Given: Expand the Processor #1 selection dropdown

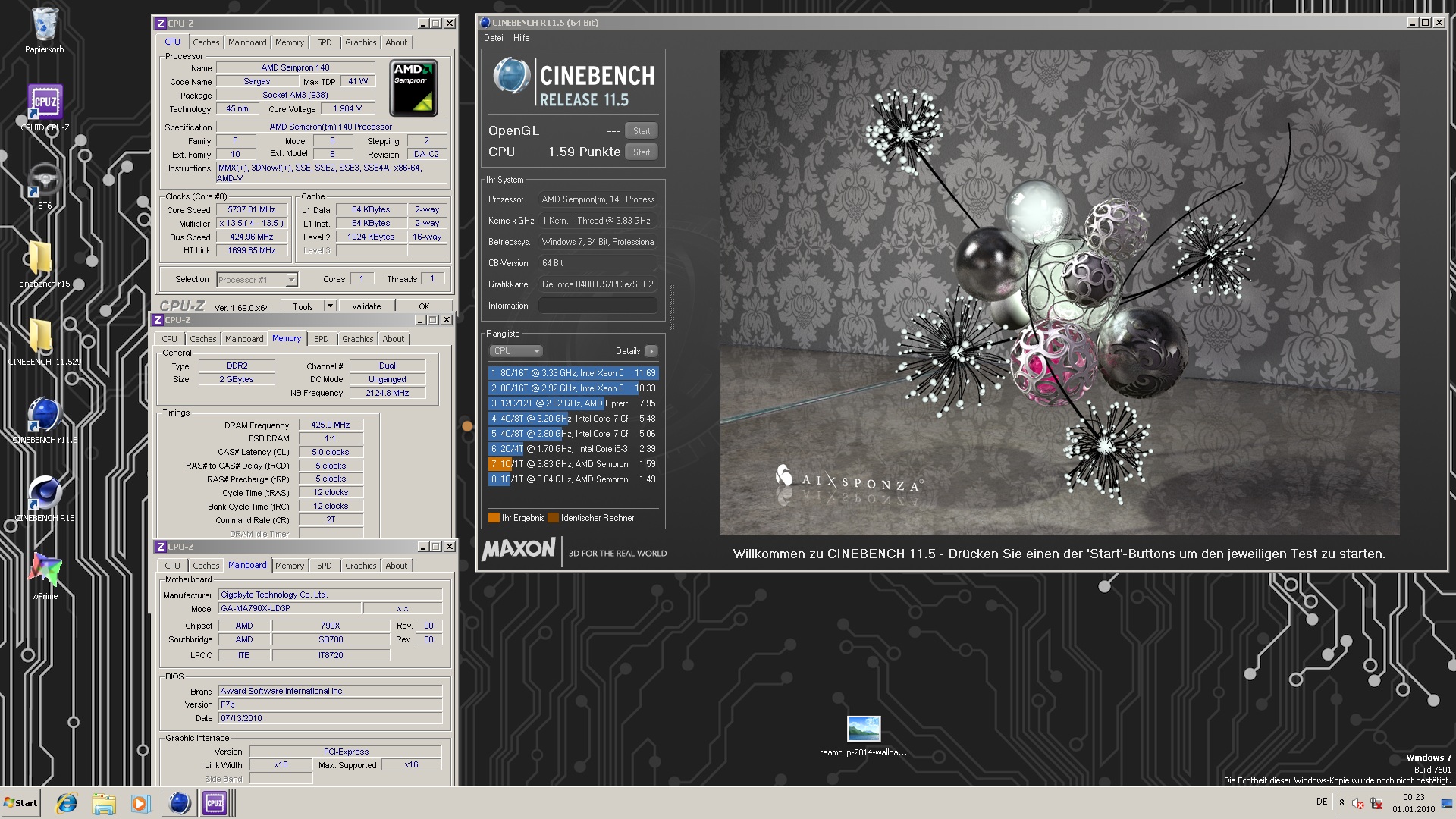Looking at the screenshot, I should pos(291,280).
